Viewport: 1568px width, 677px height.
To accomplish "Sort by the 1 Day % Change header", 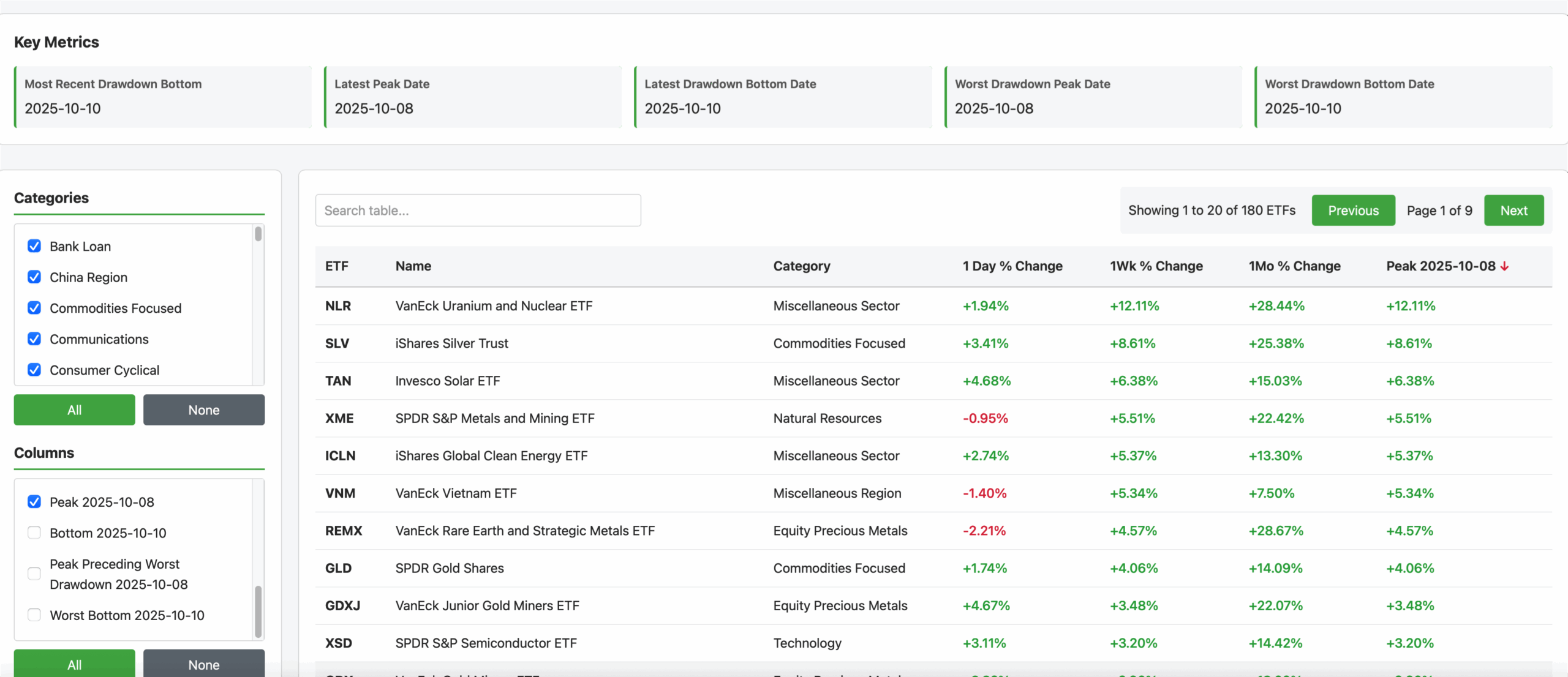I will click(x=1012, y=266).
